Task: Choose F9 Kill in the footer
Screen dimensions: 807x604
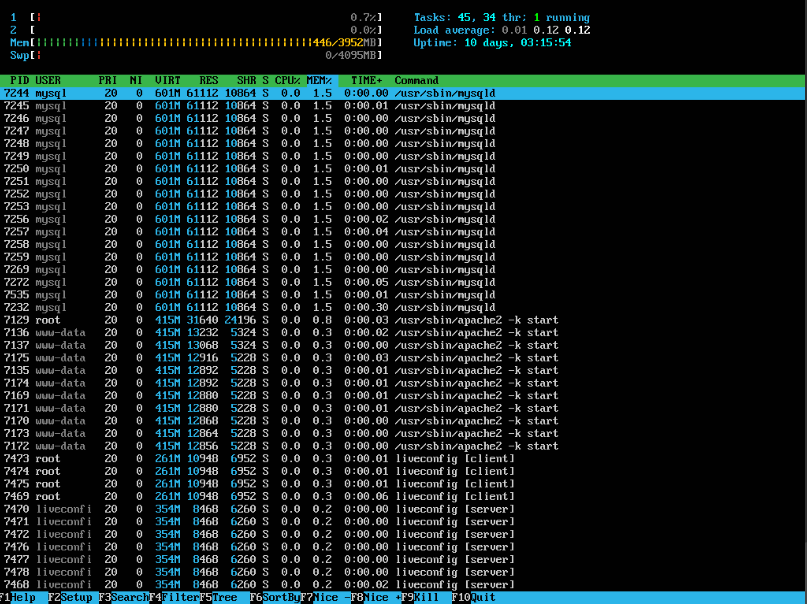Action: [420, 597]
